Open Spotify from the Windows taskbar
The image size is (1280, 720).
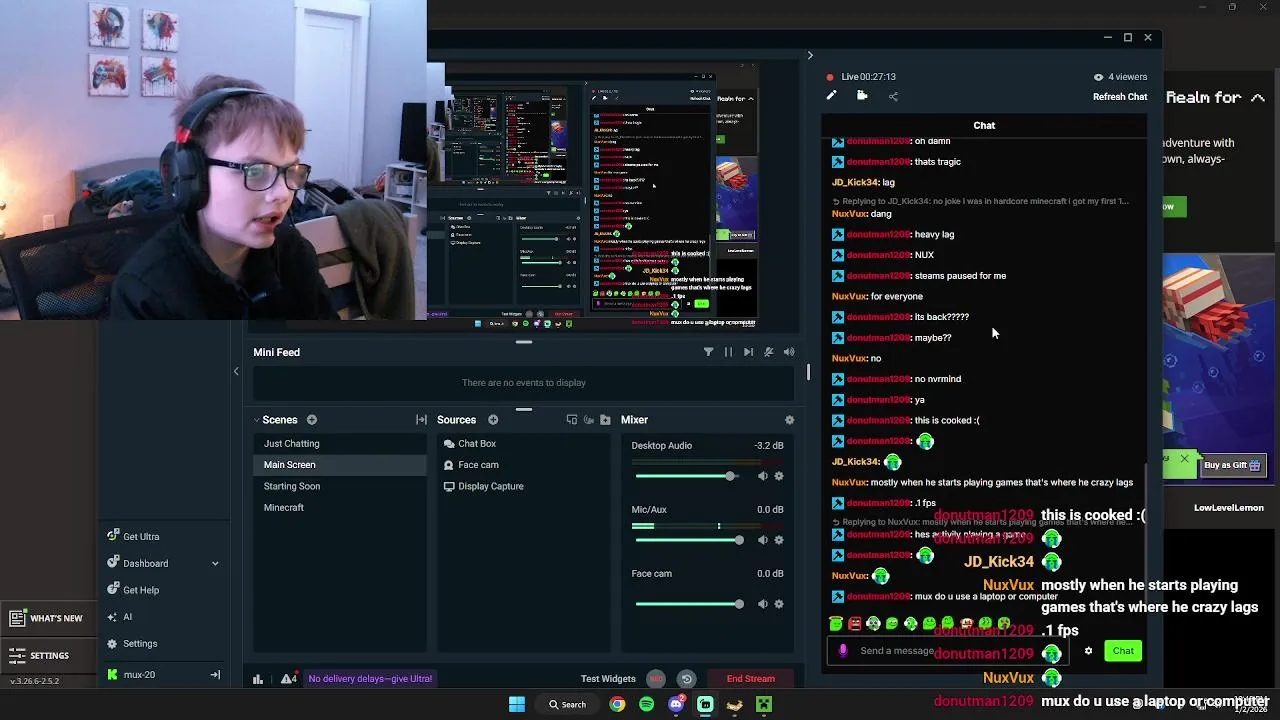646,705
